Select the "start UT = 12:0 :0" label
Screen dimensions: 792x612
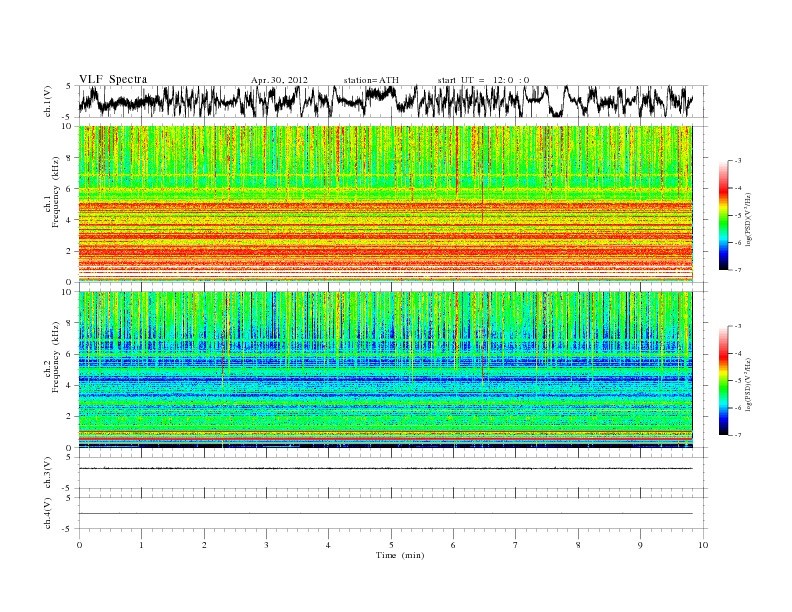click(483, 80)
